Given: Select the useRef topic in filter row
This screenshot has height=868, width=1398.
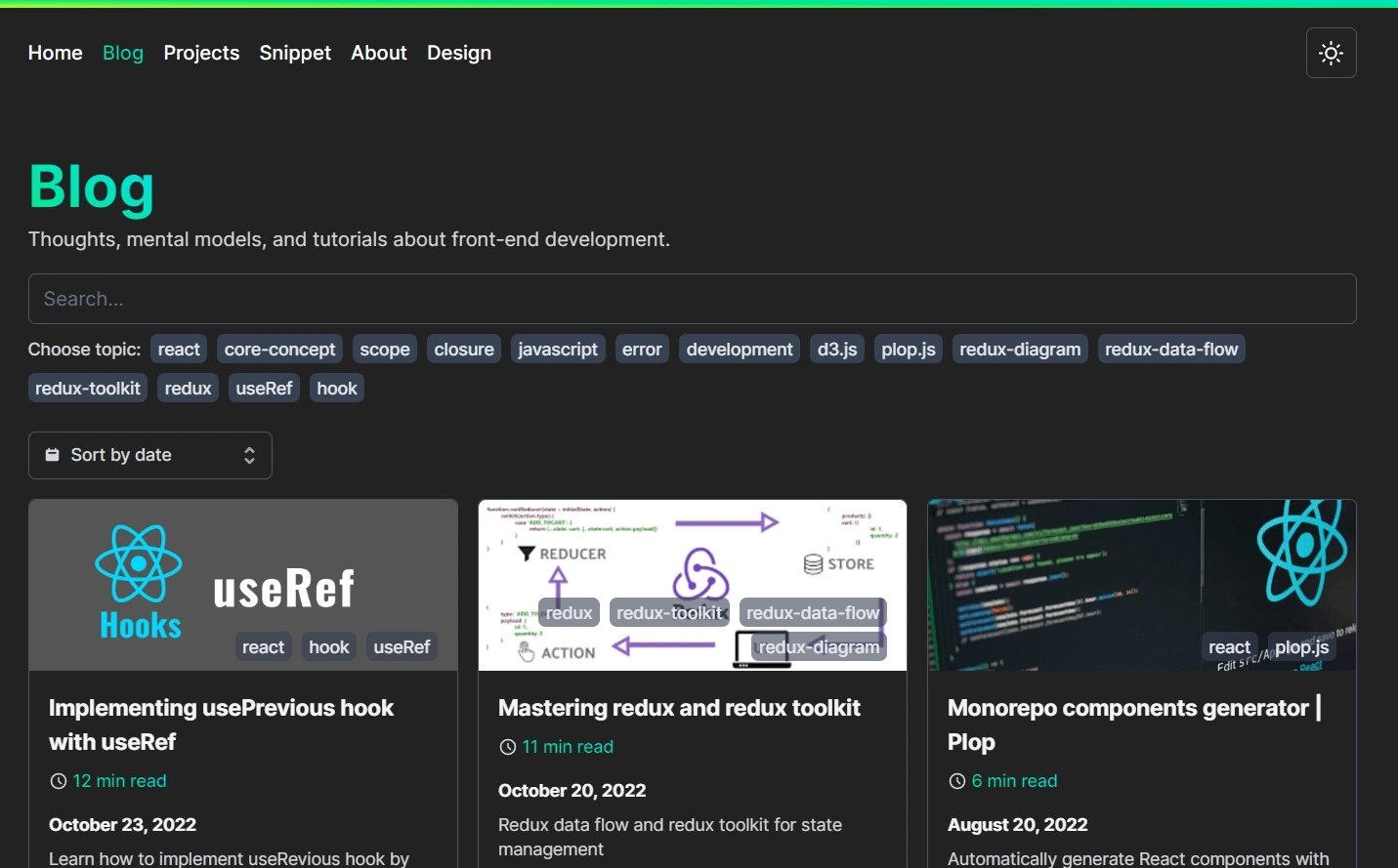Looking at the screenshot, I should point(264,389).
